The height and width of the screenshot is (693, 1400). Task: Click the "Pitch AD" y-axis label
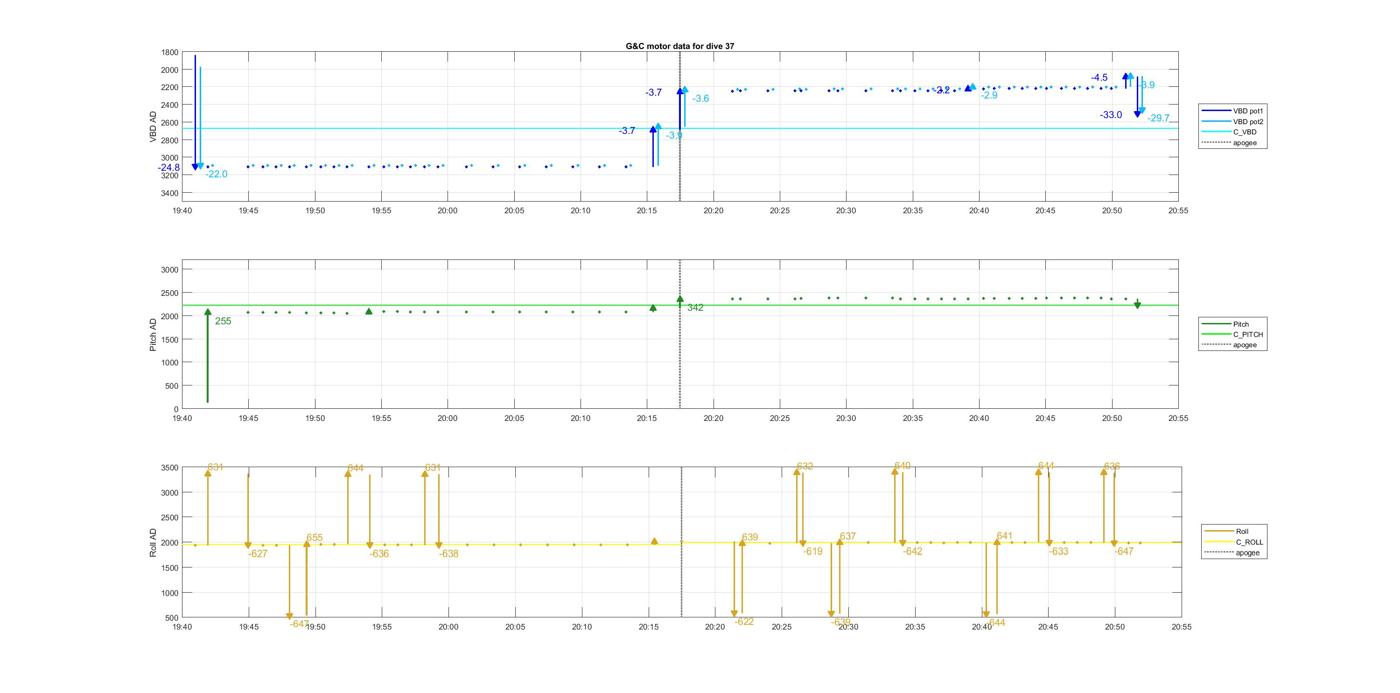153,334
